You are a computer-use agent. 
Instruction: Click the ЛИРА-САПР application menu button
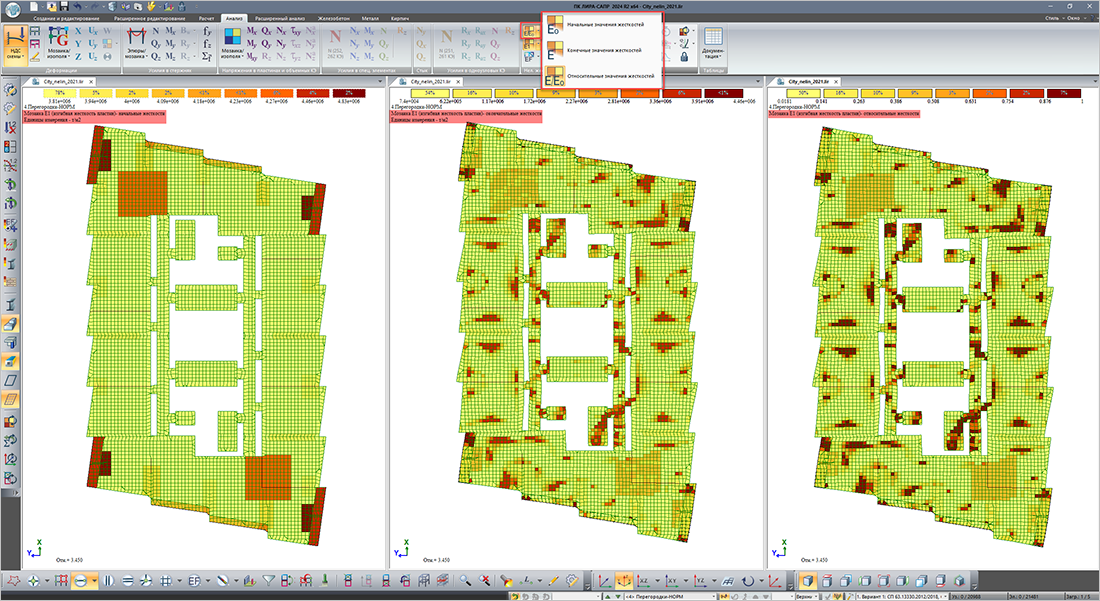coord(12,10)
